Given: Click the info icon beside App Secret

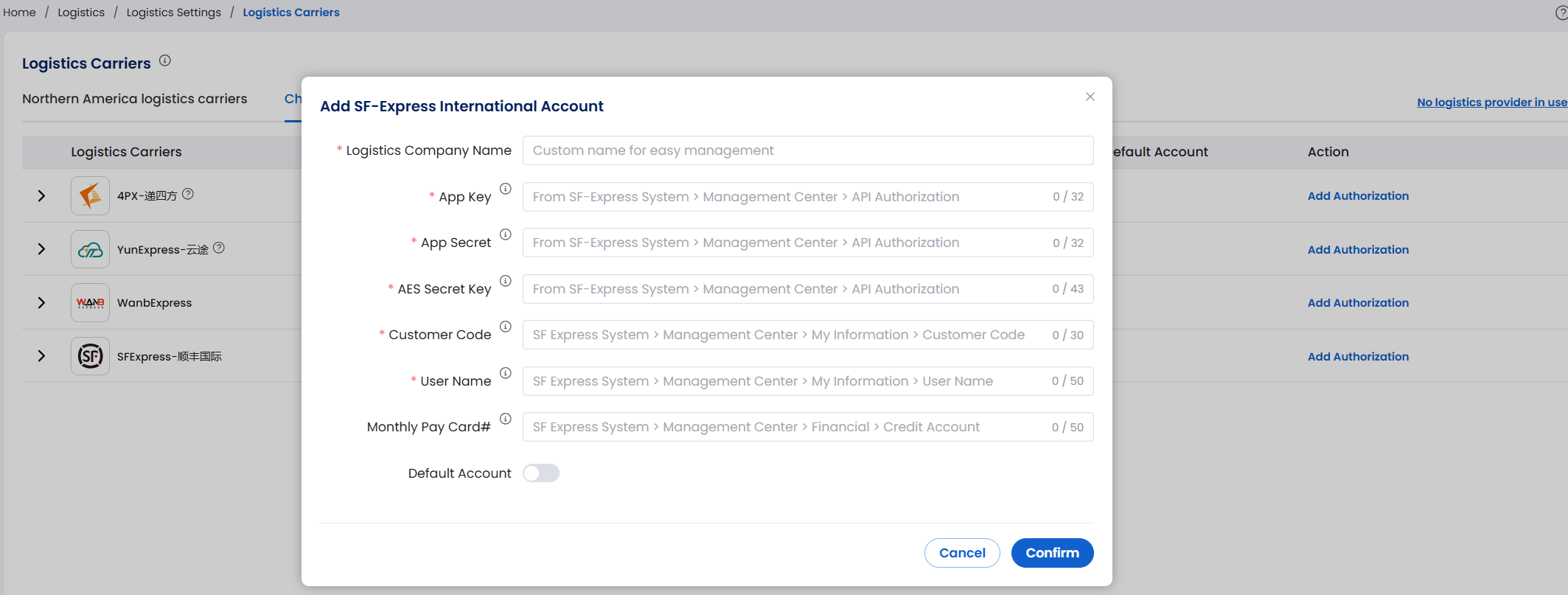Looking at the screenshot, I should point(505,234).
